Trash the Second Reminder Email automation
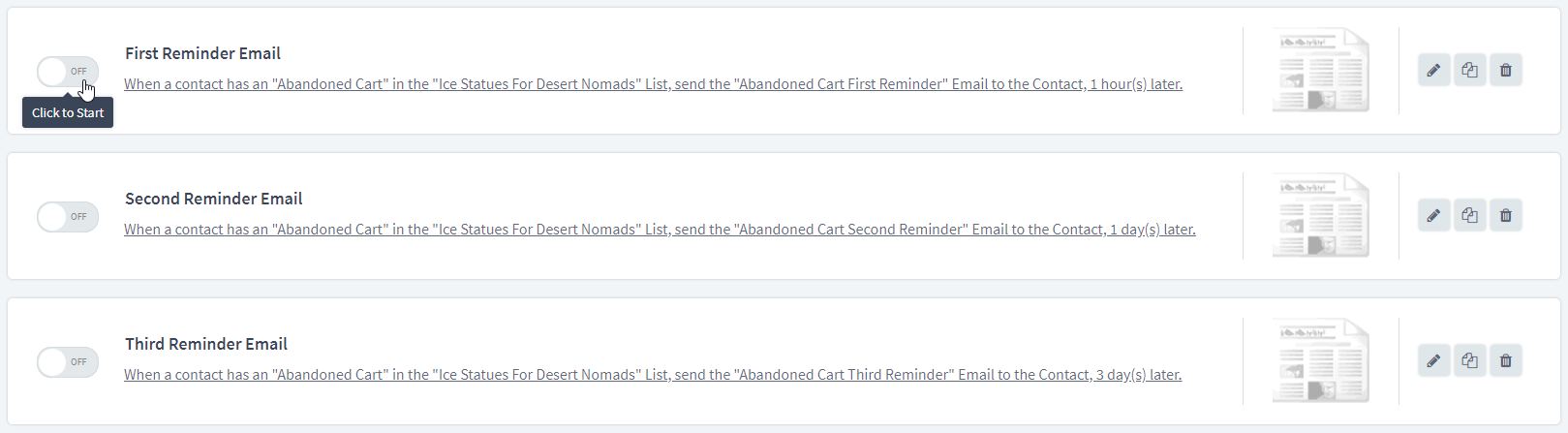This screenshot has width=1568, height=433. [1505, 215]
